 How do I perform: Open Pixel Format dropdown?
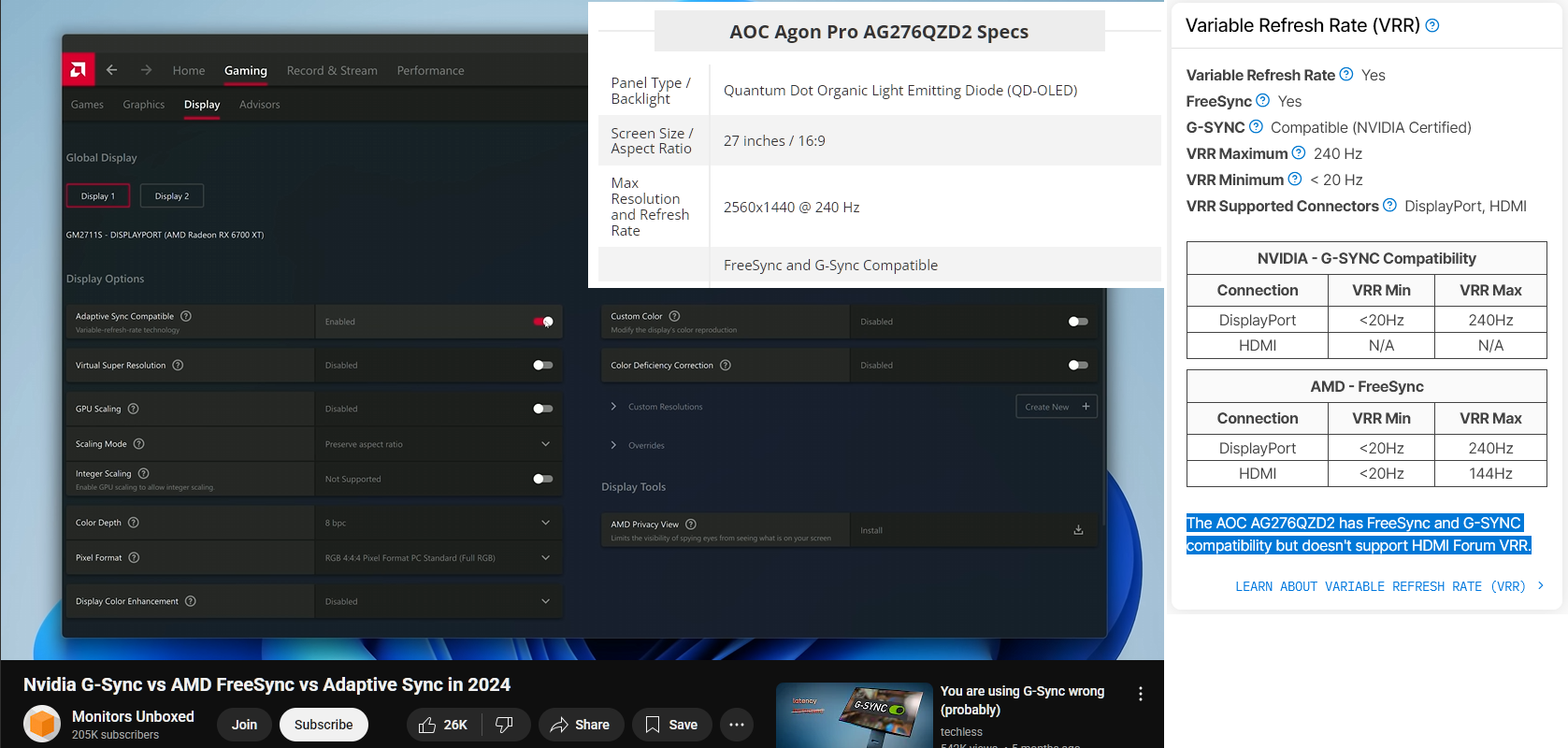point(545,557)
